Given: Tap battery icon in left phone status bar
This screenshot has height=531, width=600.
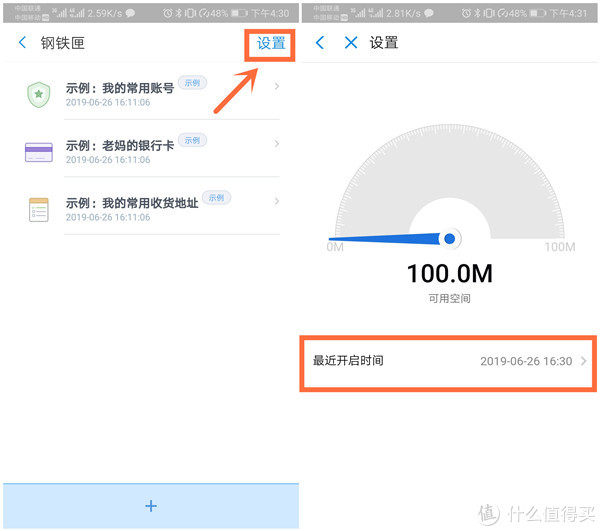Looking at the screenshot, I should [x=239, y=13].
